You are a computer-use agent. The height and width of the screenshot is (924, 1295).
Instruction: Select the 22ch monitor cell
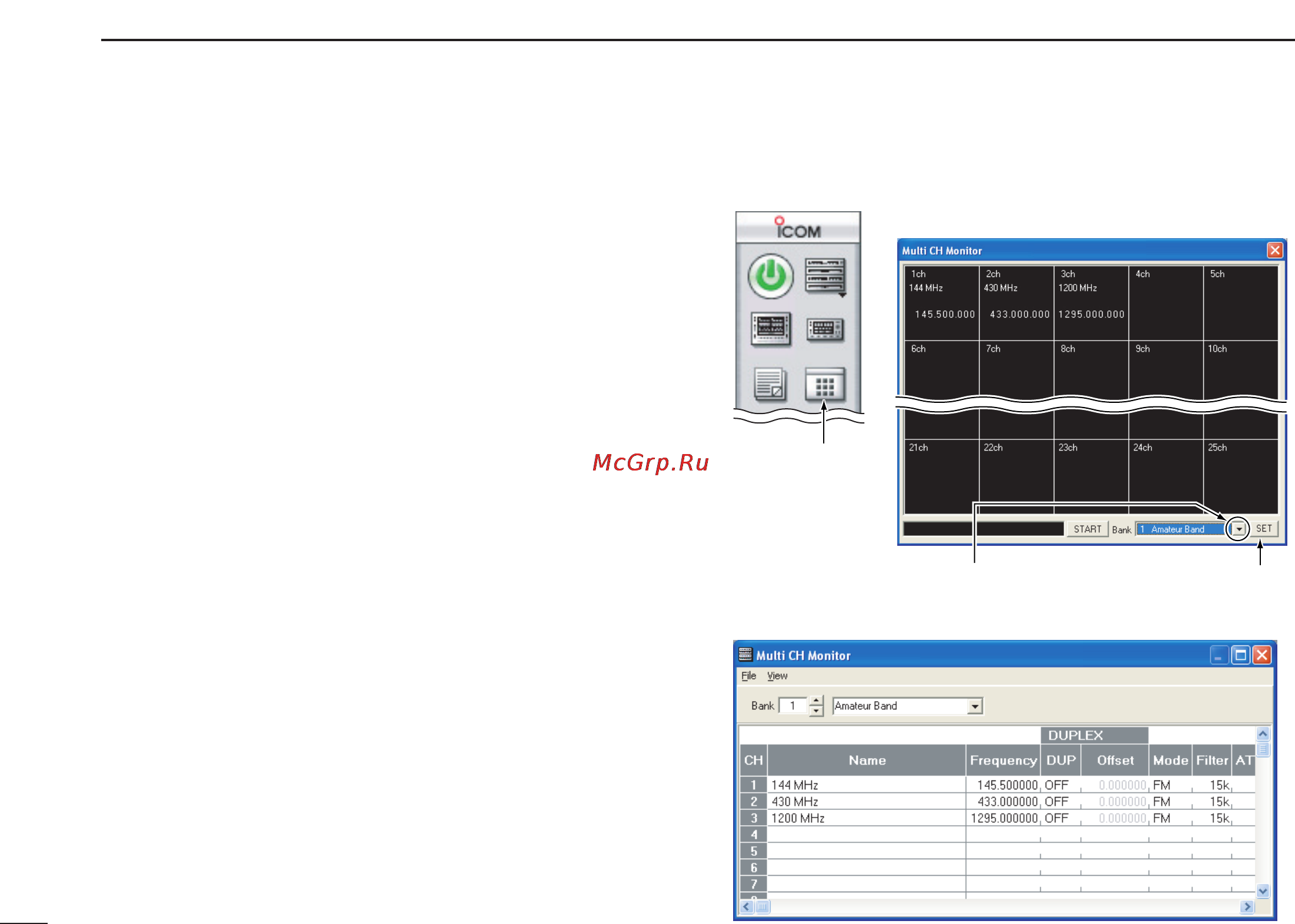1016,476
